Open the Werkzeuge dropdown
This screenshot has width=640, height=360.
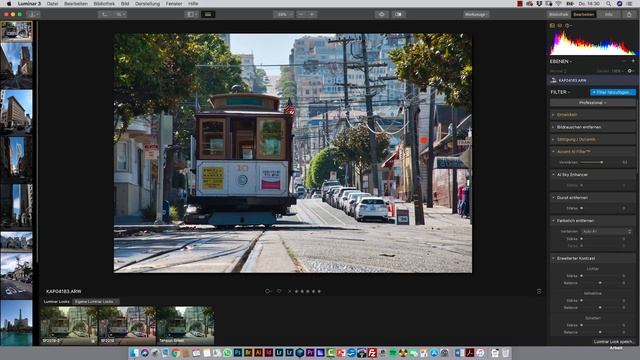[x=476, y=14]
